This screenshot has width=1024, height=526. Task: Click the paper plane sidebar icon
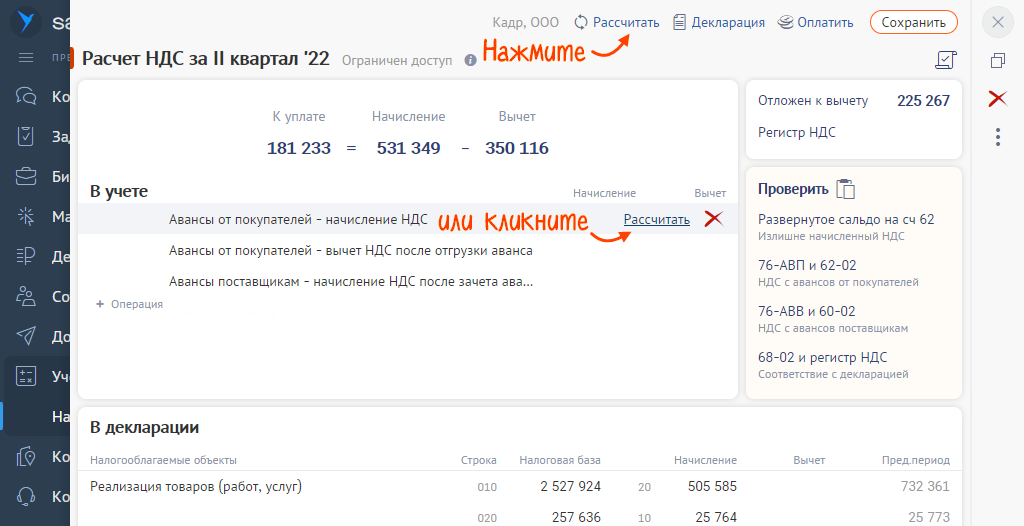click(25, 336)
